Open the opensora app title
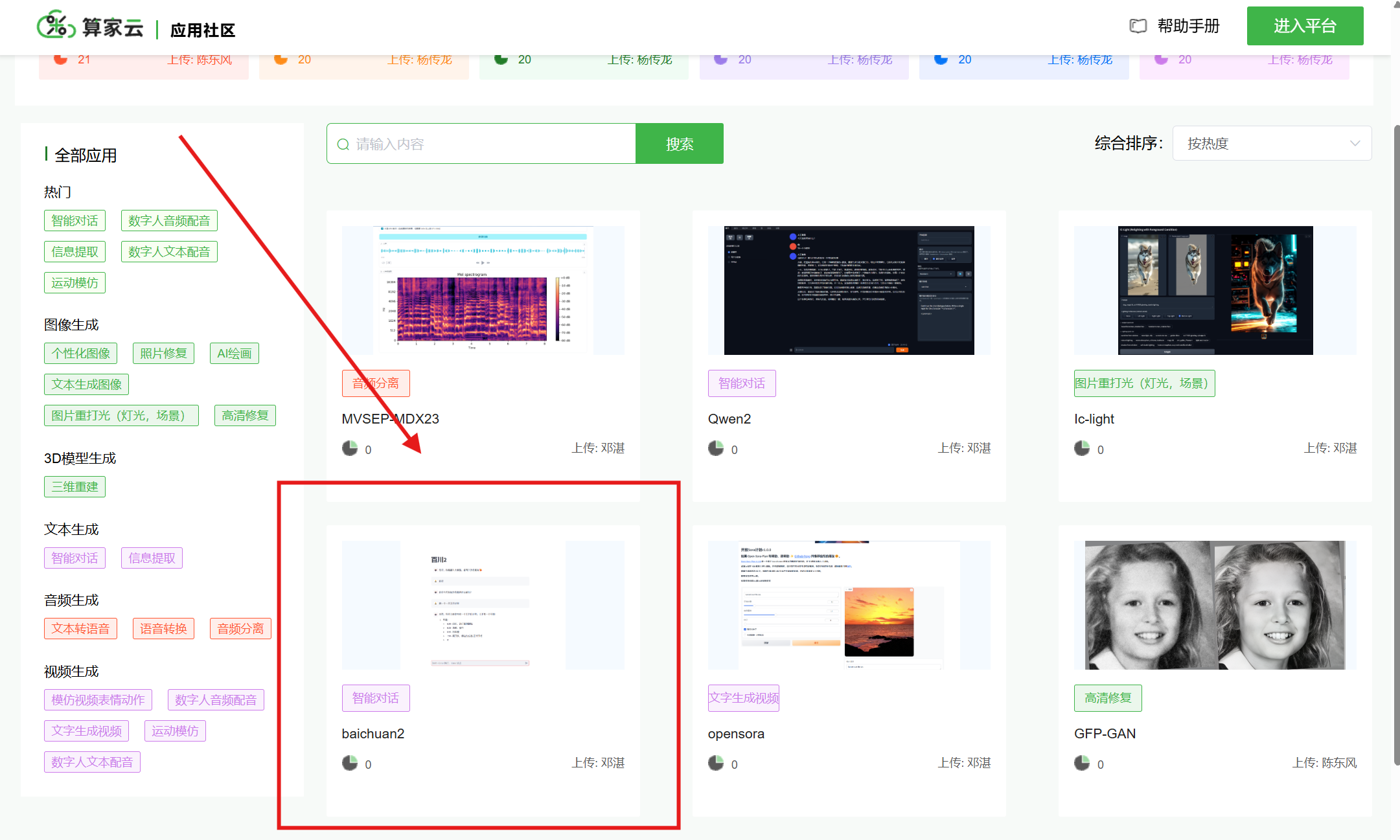The width and height of the screenshot is (1400, 840). pyautogui.click(x=736, y=734)
